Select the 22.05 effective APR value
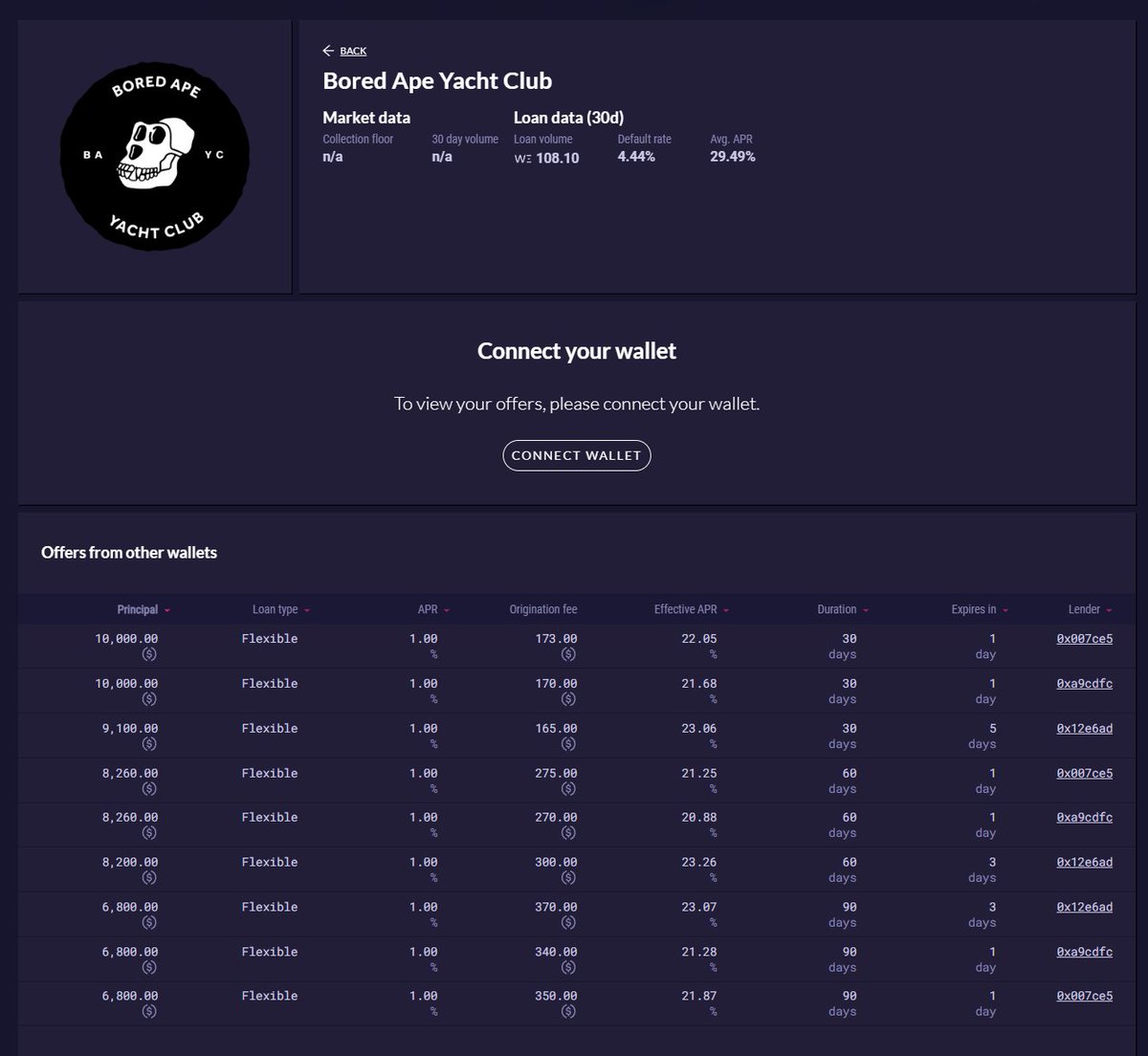Image resolution: width=1148 pixels, height=1056 pixels. (699, 639)
